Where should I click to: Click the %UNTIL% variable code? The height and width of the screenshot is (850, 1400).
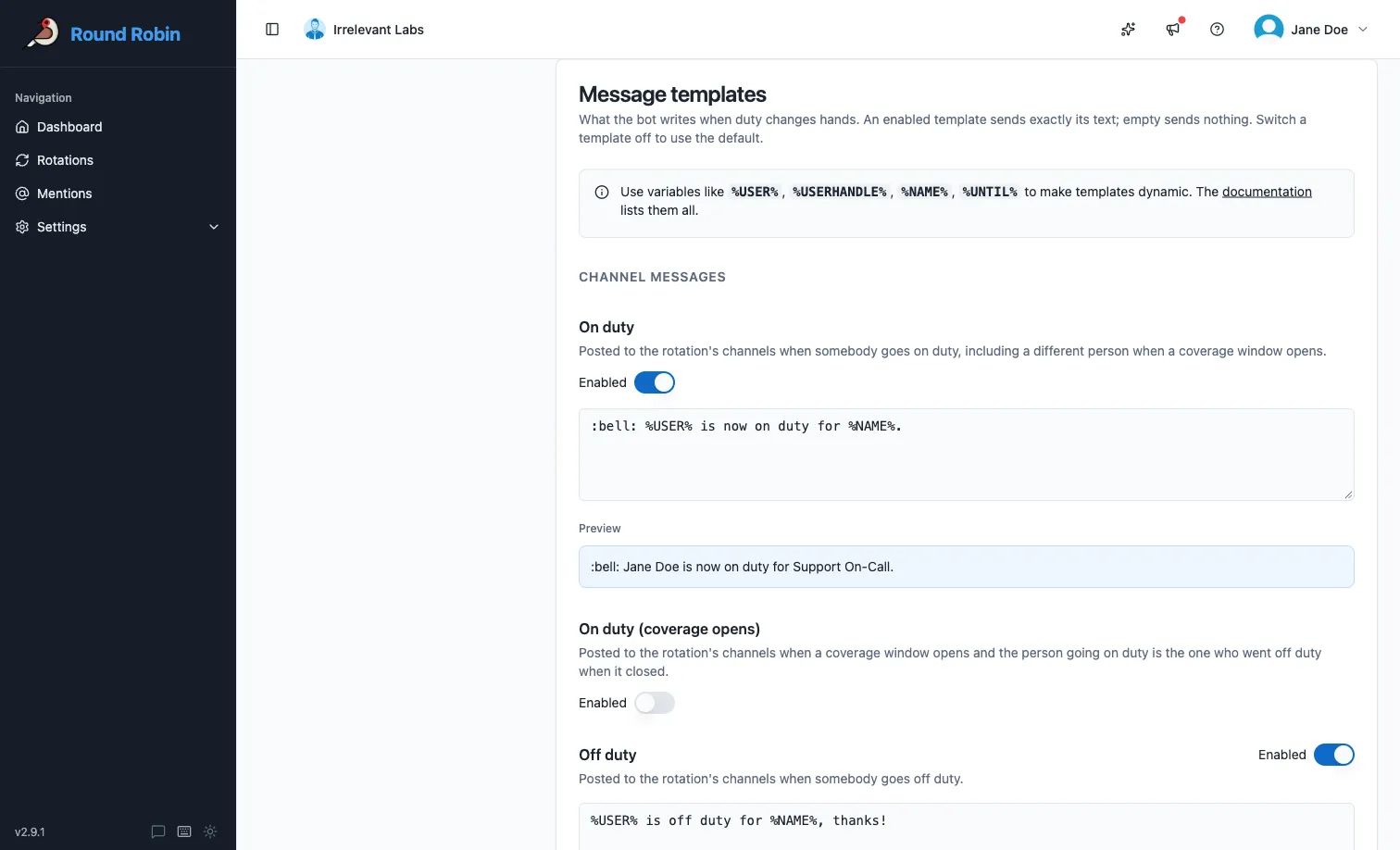pos(989,192)
